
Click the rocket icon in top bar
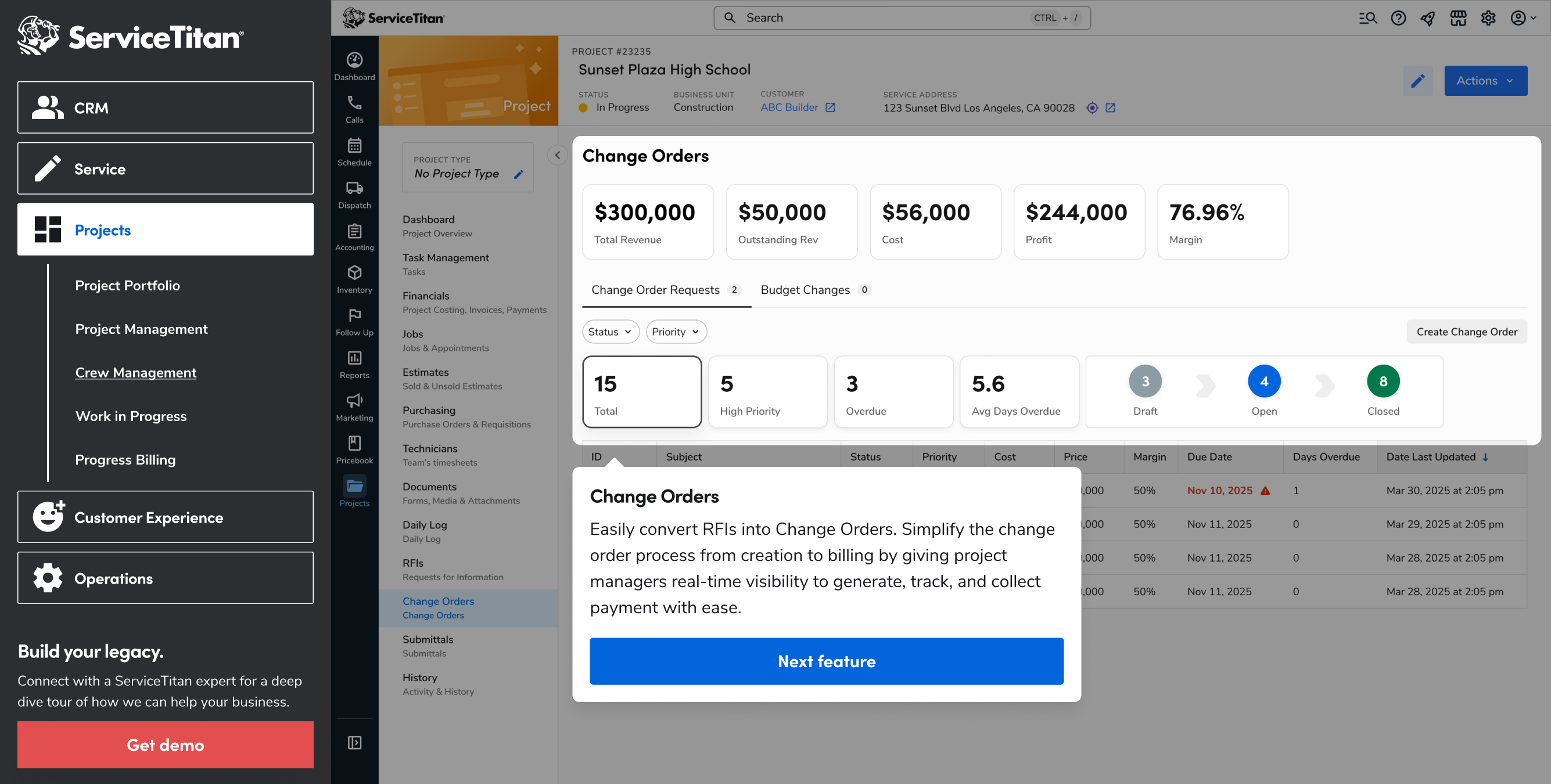tap(1428, 18)
